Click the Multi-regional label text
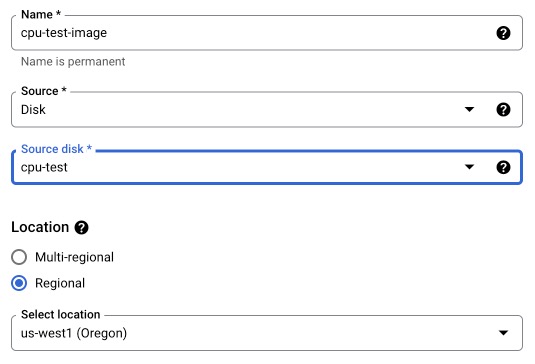 point(74,257)
